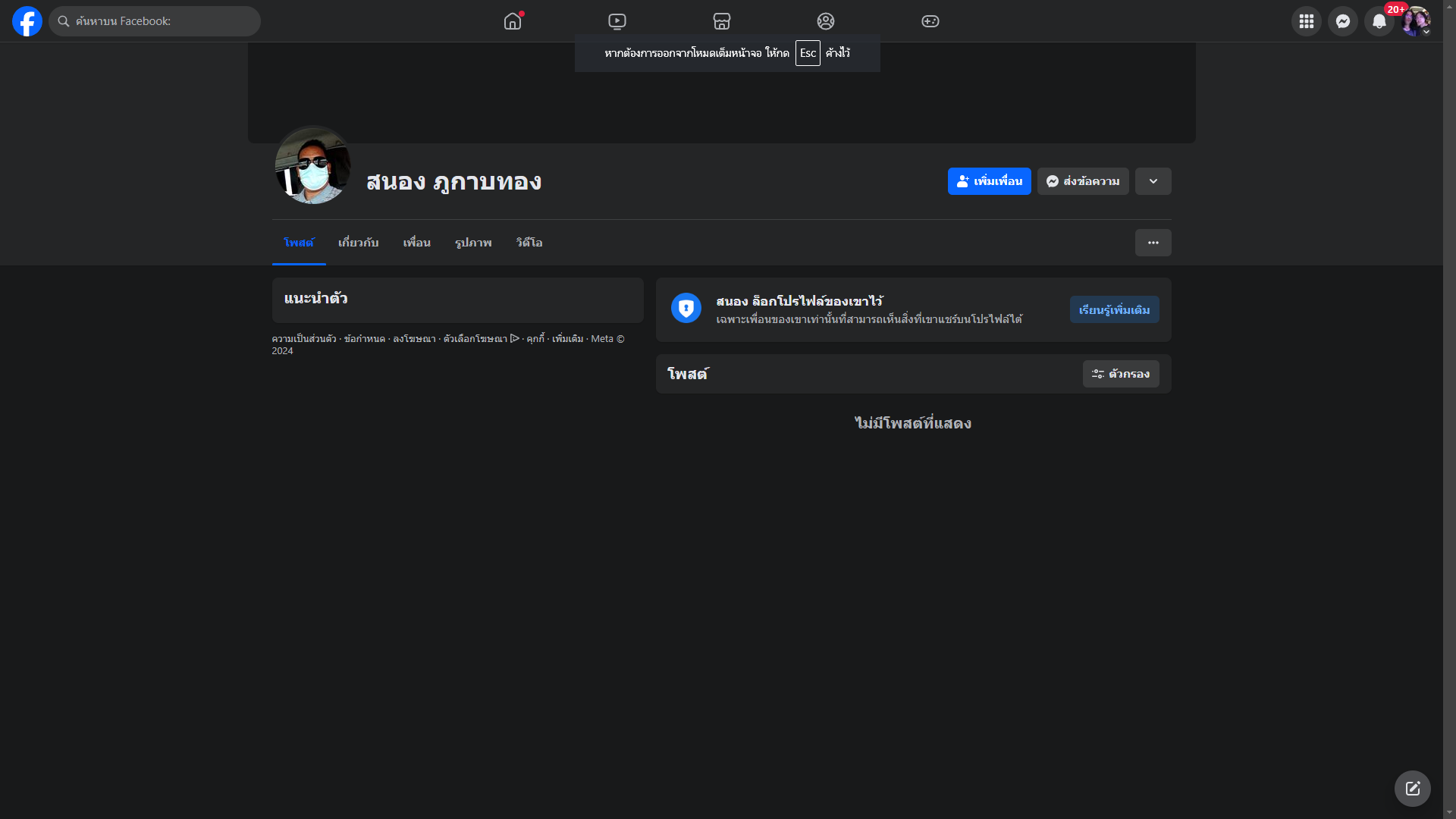Open the three-dot profile options menu
The image size is (1456, 819).
click(x=1153, y=243)
